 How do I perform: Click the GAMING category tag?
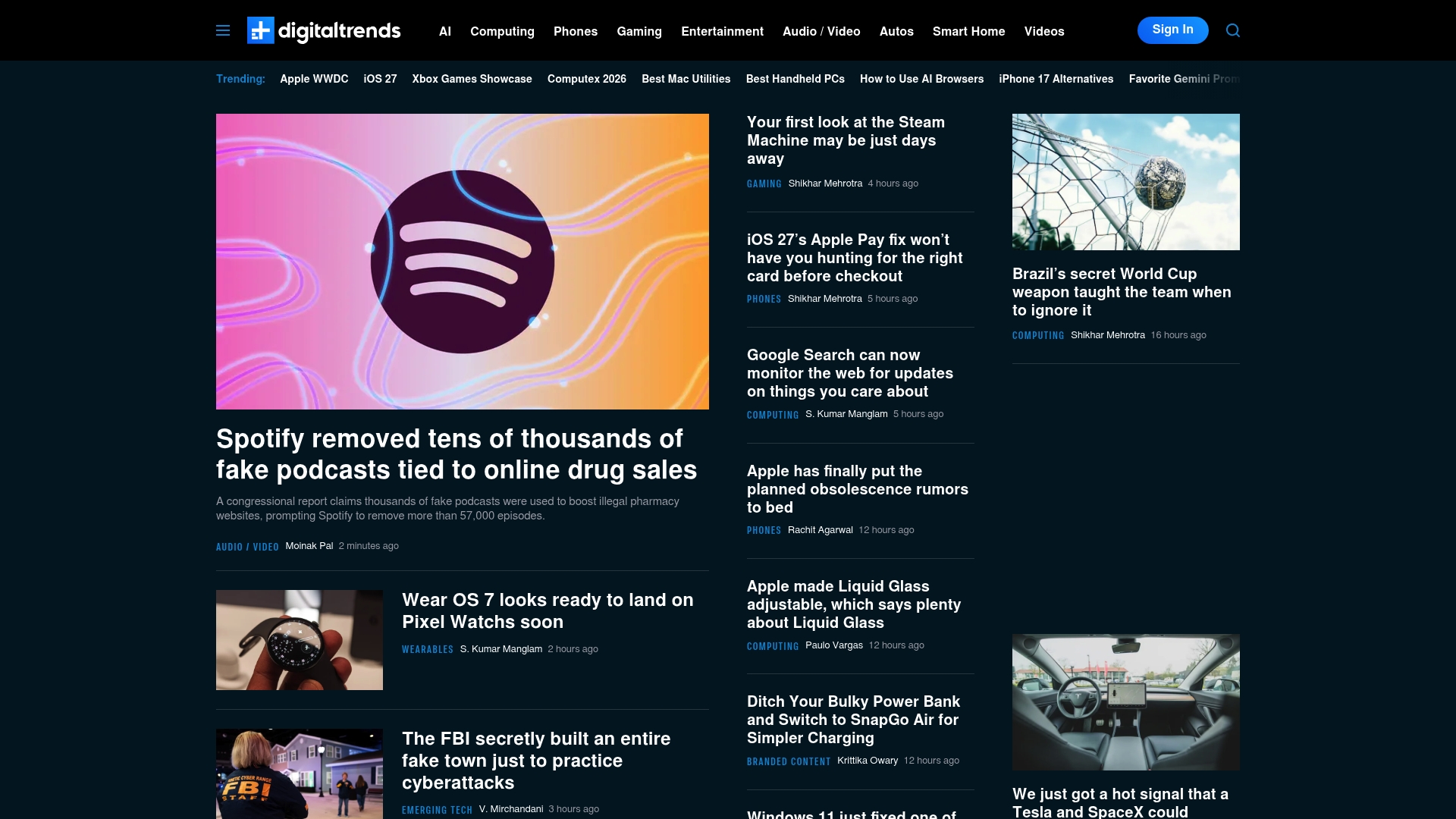(764, 184)
